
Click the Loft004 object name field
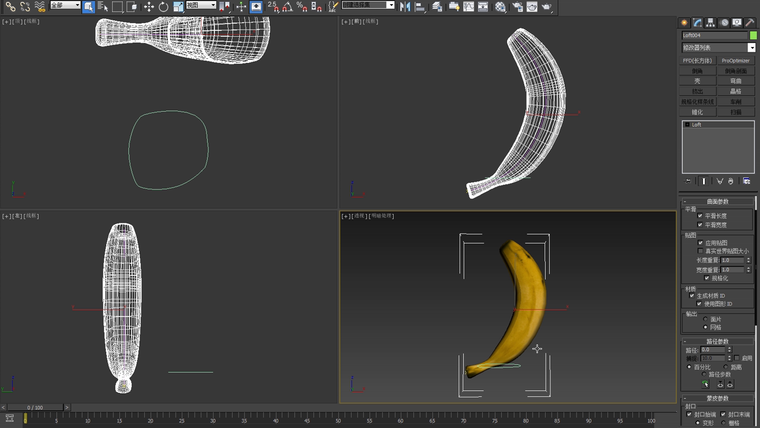coord(712,35)
